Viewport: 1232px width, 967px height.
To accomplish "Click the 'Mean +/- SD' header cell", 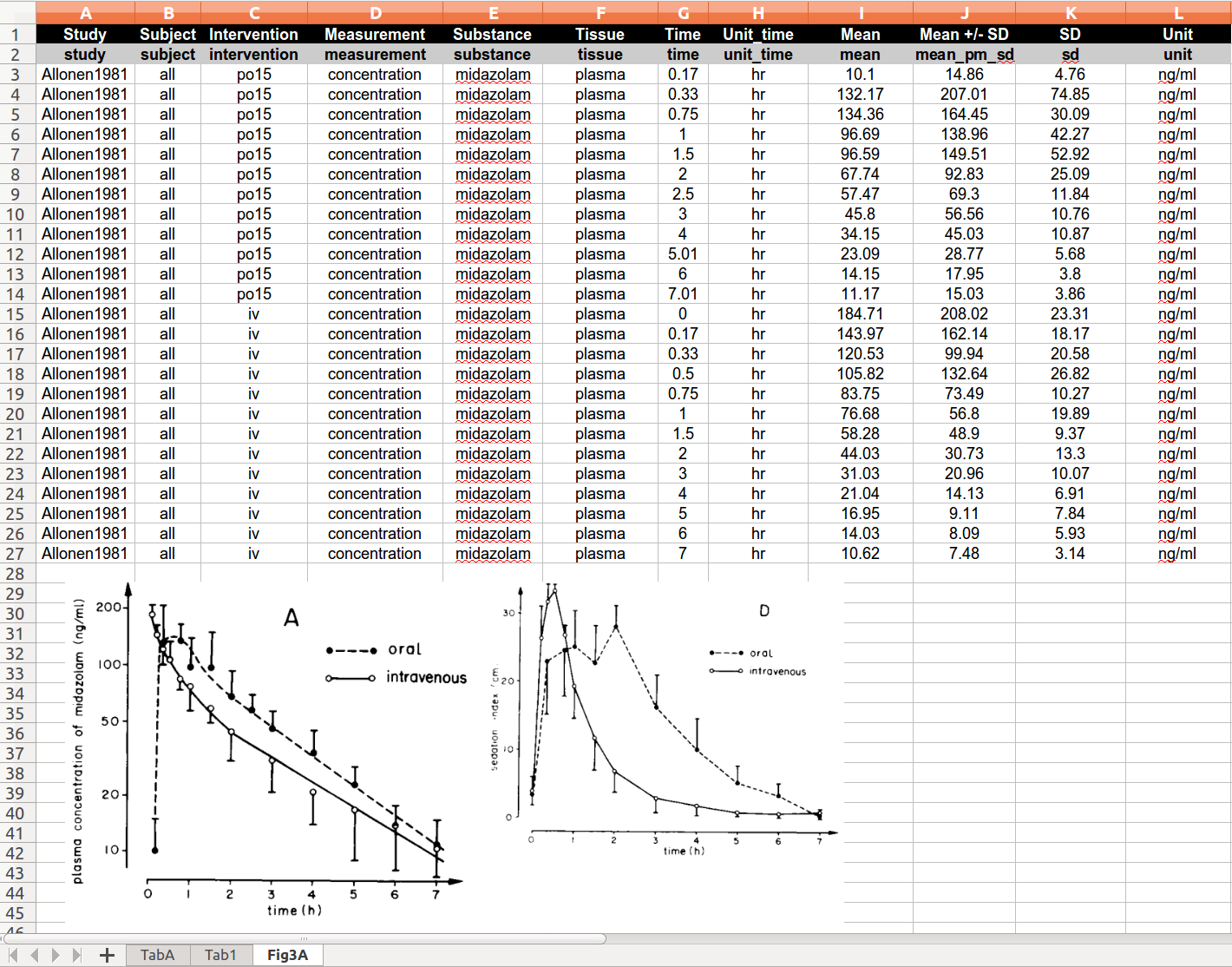I will [964, 35].
